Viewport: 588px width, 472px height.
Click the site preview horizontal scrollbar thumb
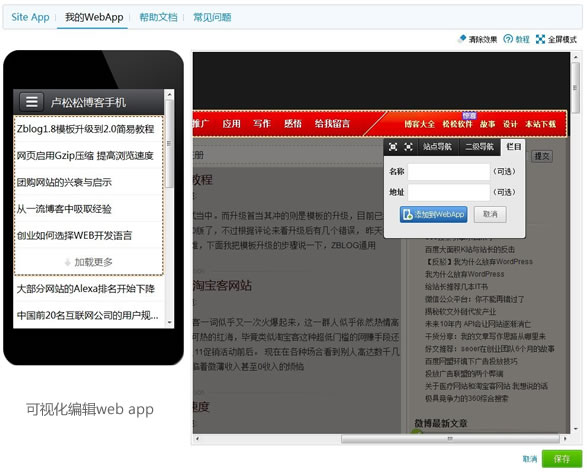pos(450,438)
